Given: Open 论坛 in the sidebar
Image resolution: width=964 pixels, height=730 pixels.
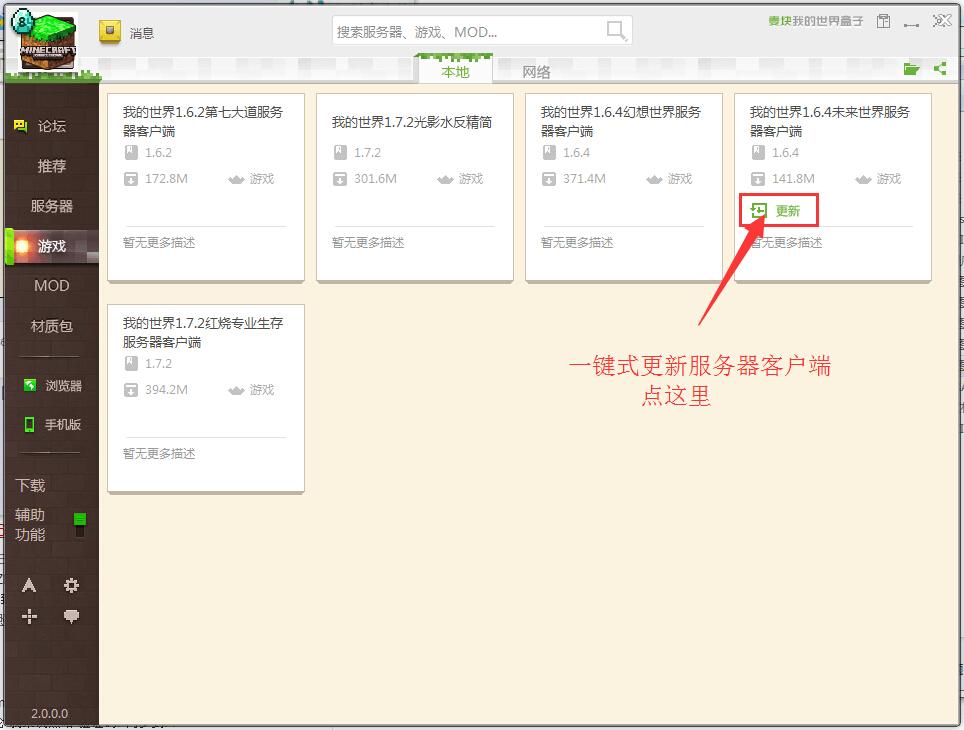Looking at the screenshot, I should (x=52, y=126).
